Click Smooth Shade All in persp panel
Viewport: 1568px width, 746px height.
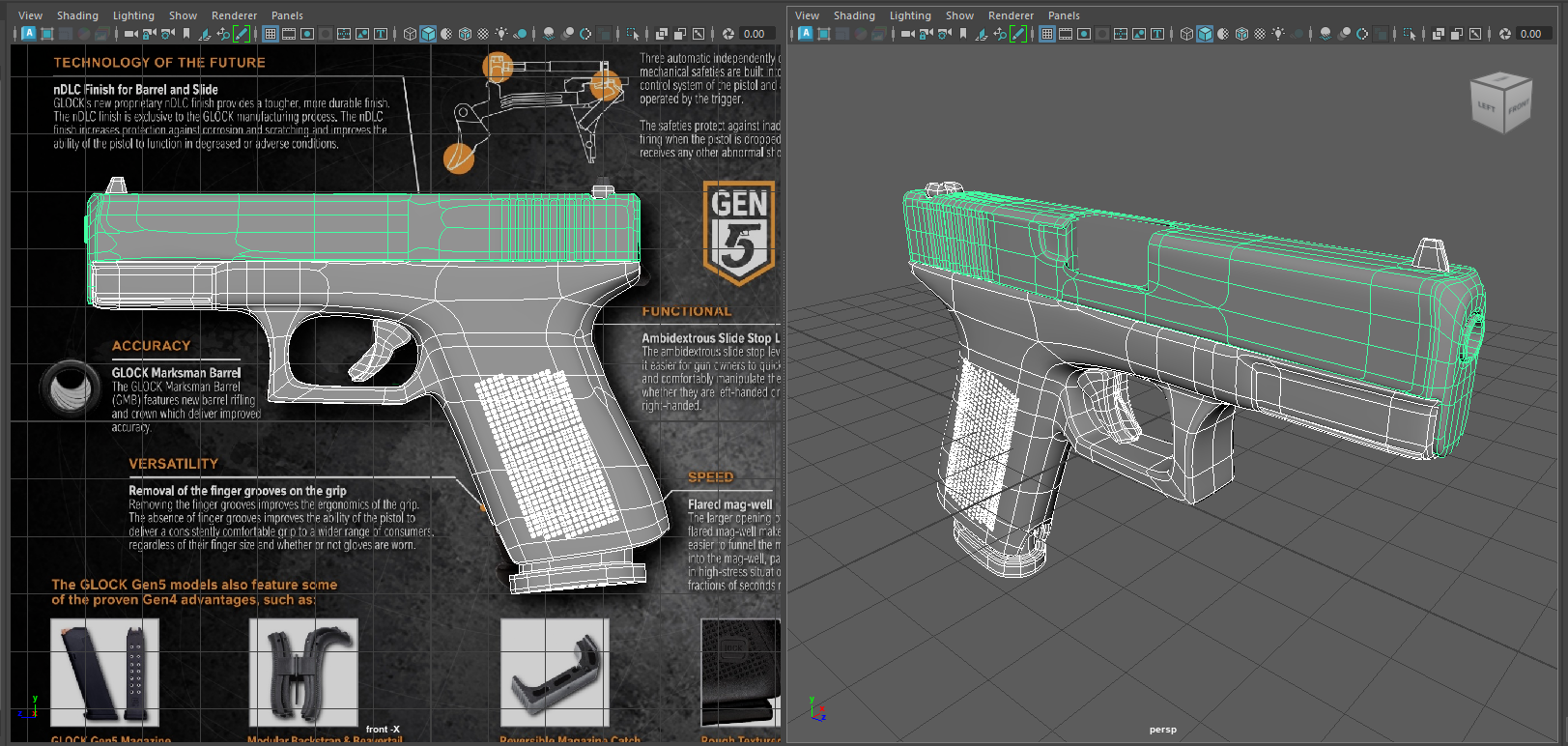pyautogui.click(x=1205, y=34)
